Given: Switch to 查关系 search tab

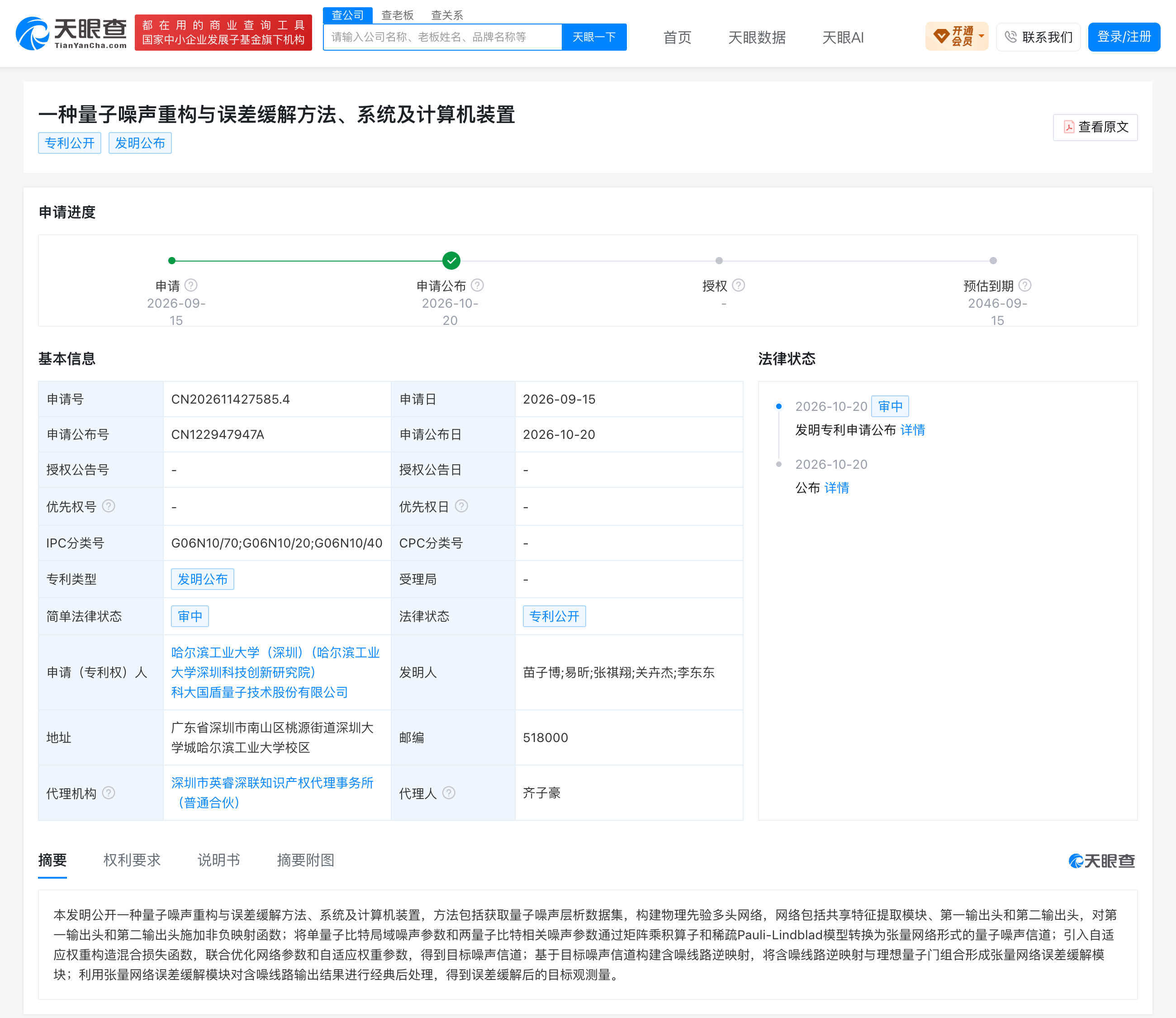Looking at the screenshot, I should pos(447,15).
